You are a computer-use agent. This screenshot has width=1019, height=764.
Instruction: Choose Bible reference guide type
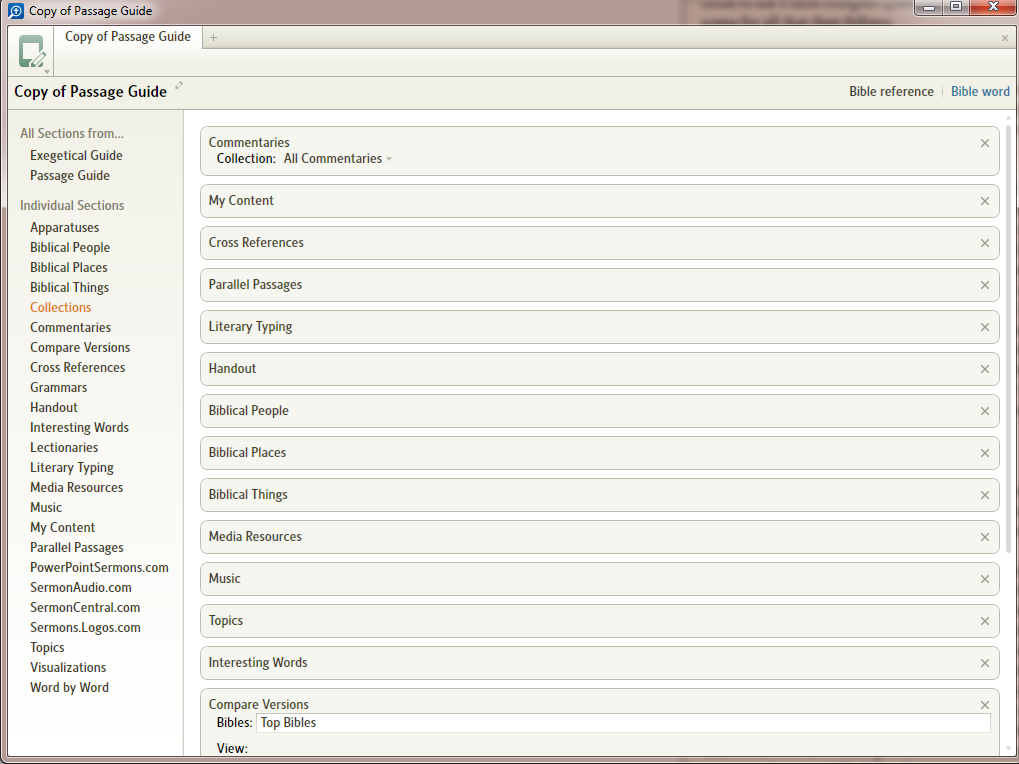[891, 92]
